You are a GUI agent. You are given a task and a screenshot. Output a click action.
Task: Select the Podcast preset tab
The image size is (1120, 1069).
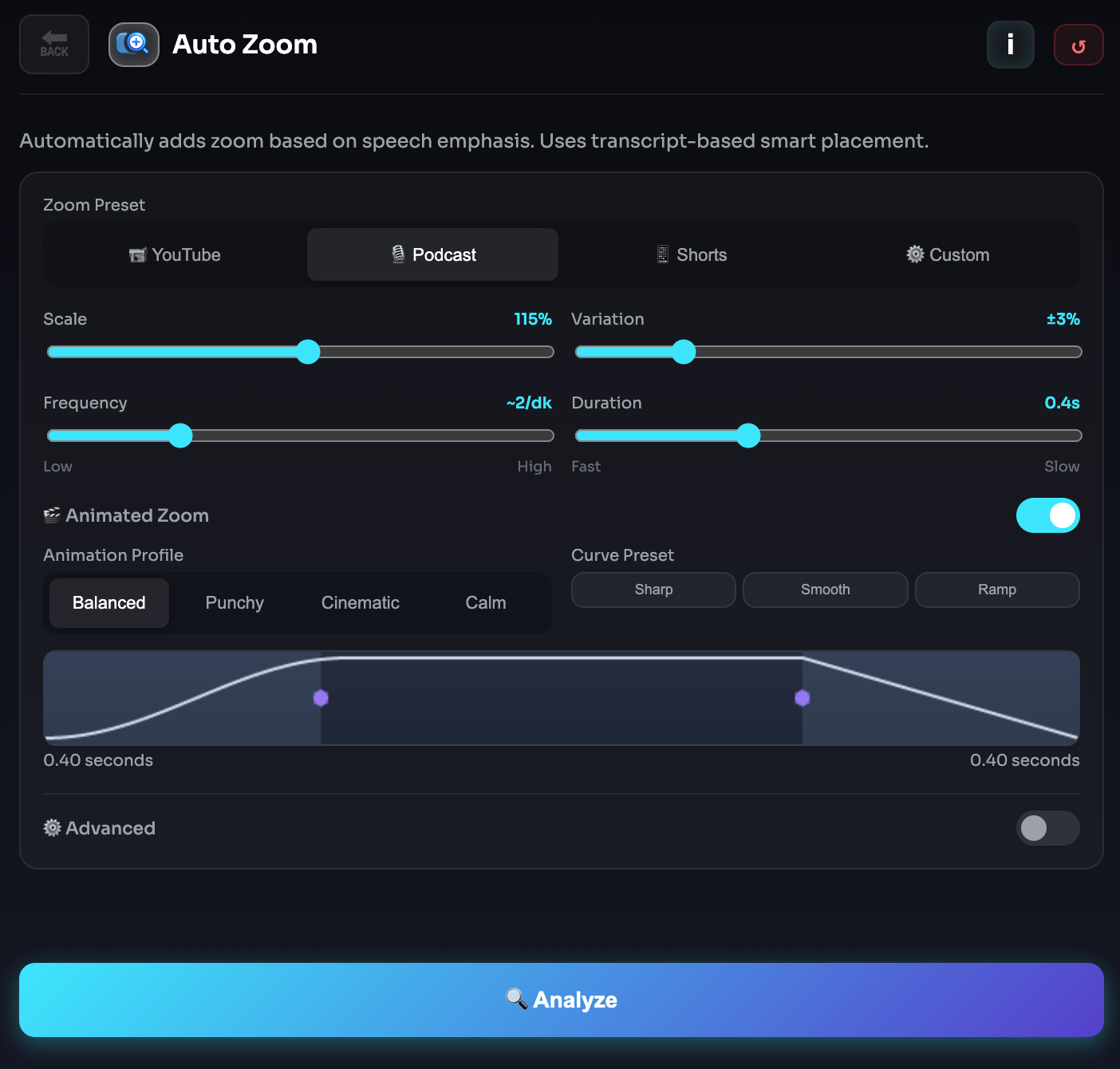tap(433, 255)
